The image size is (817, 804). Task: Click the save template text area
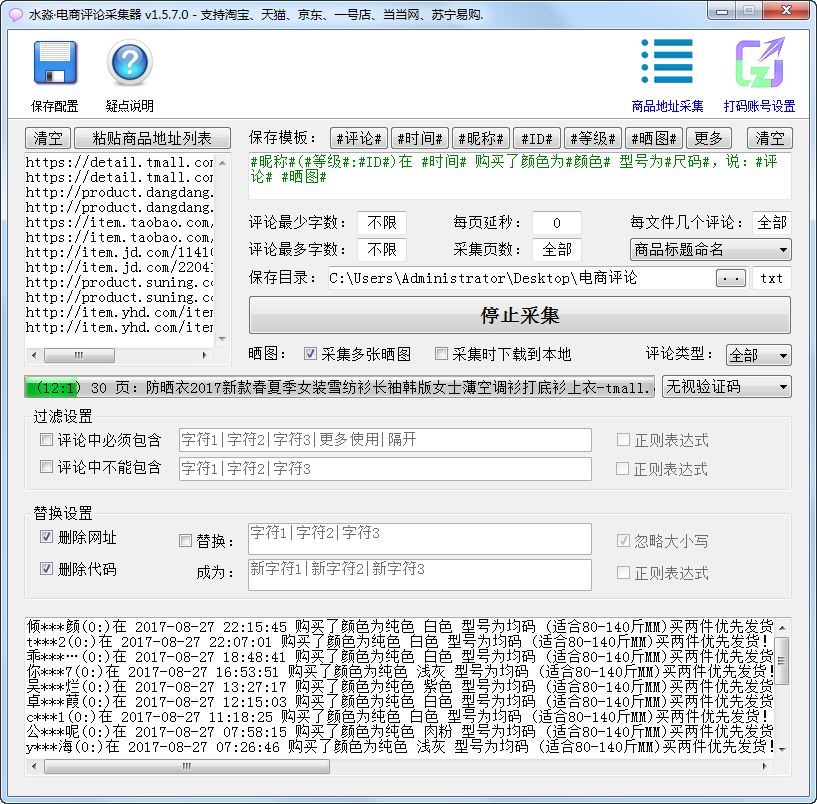[x=520, y=176]
